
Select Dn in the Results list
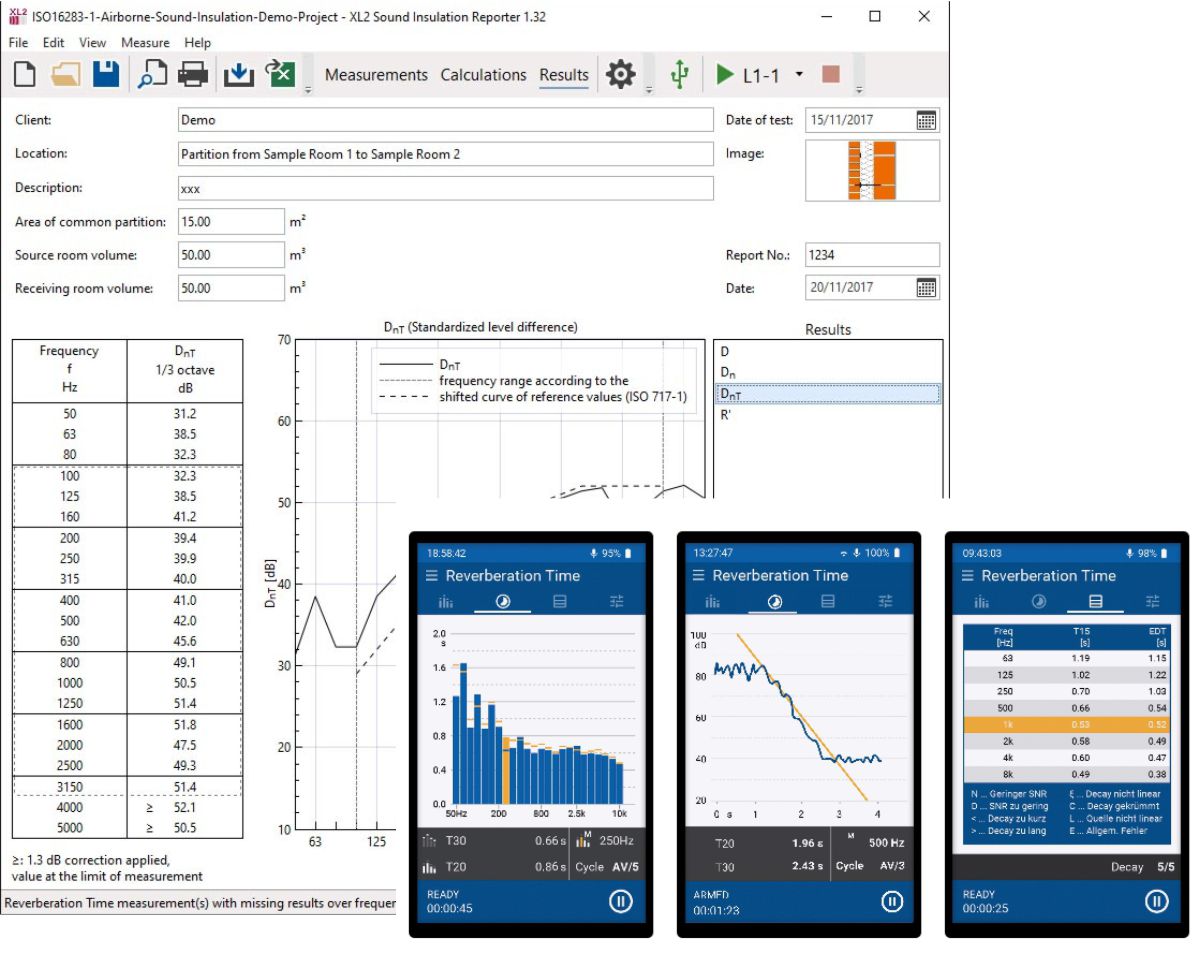click(728, 373)
